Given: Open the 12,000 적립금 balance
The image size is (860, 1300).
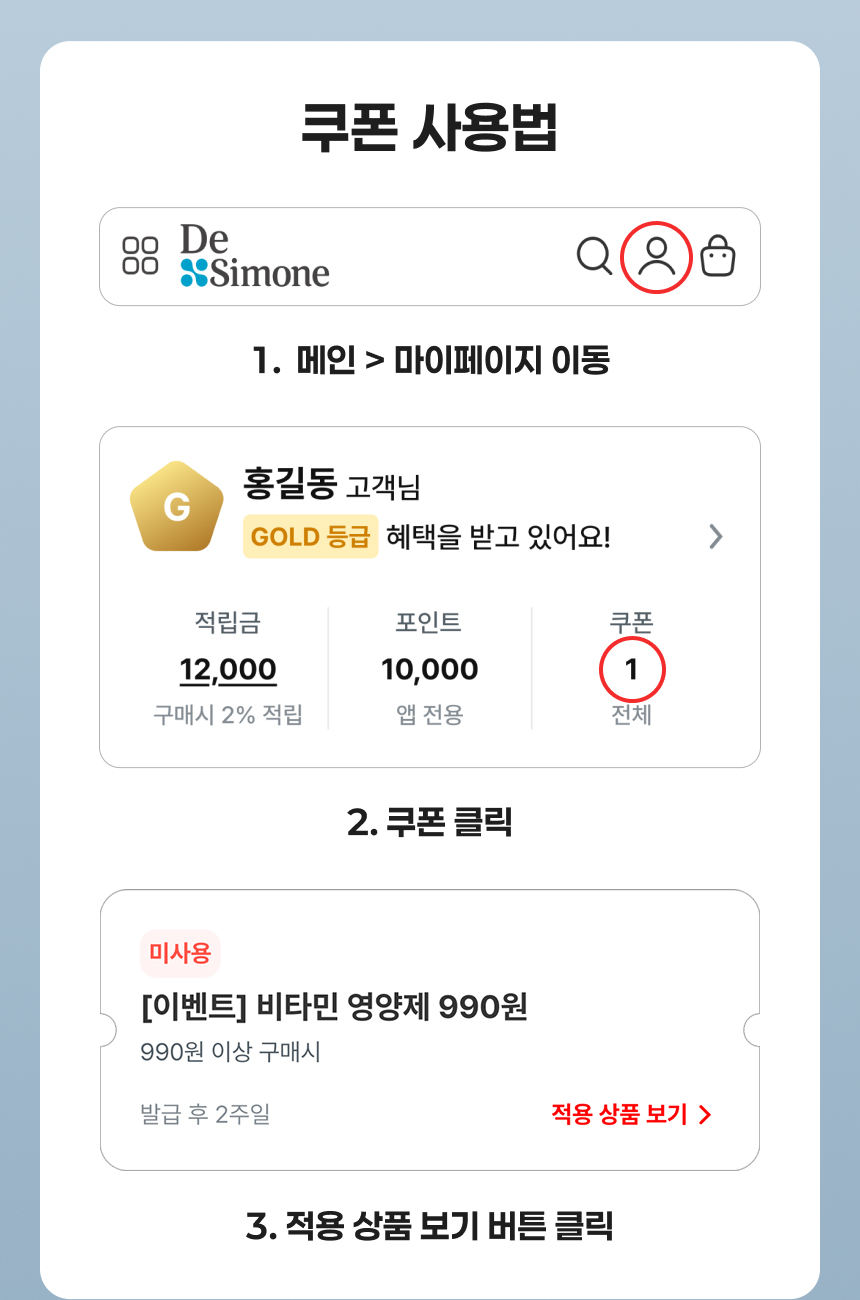Looking at the screenshot, I should [x=228, y=669].
